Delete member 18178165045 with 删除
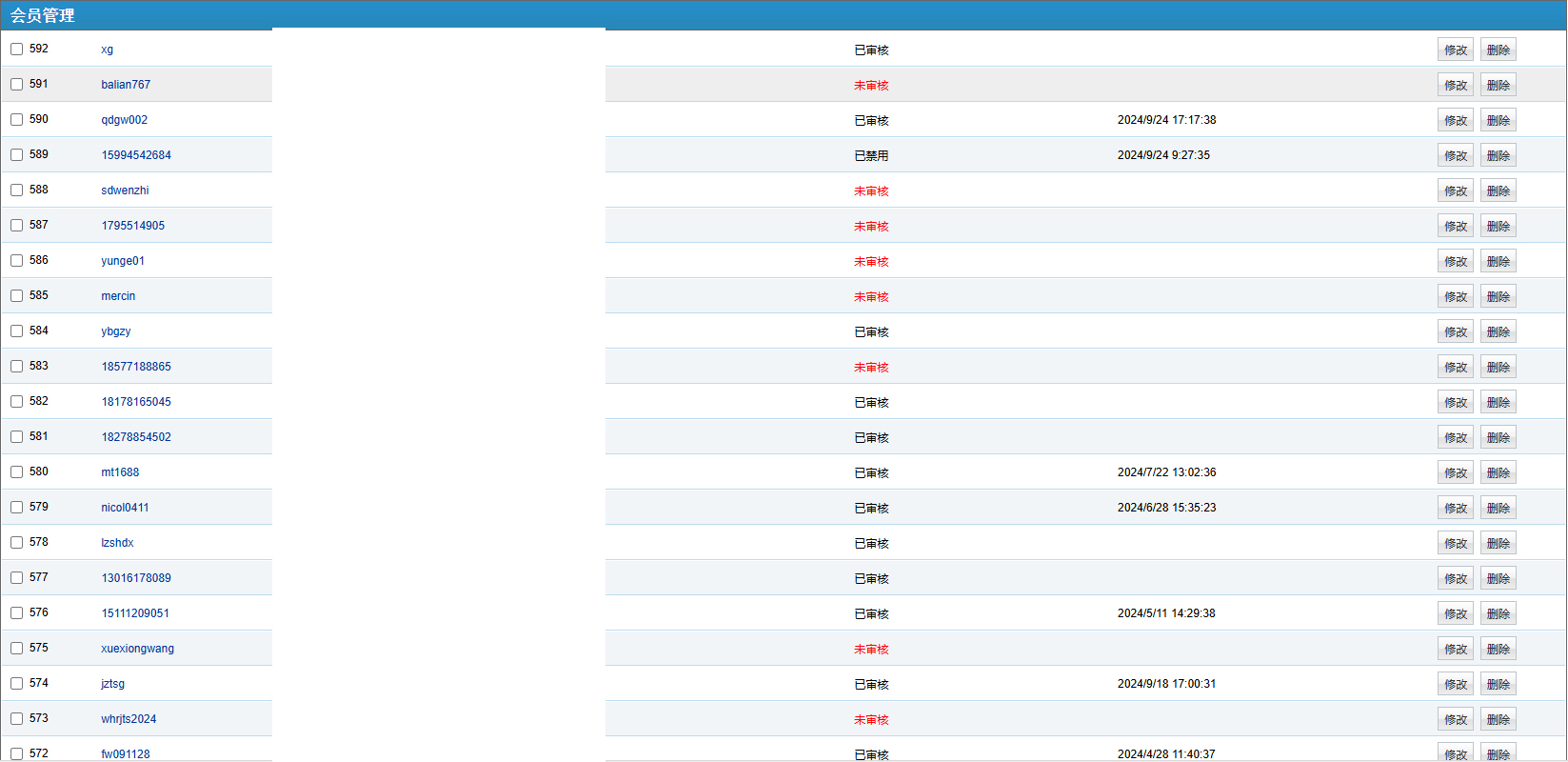The height and width of the screenshot is (762, 1568). [1498, 403]
